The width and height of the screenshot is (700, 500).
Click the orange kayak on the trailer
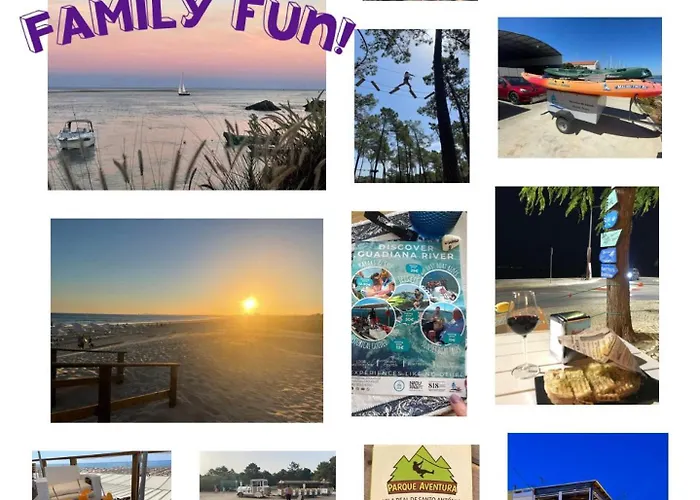click(x=592, y=86)
